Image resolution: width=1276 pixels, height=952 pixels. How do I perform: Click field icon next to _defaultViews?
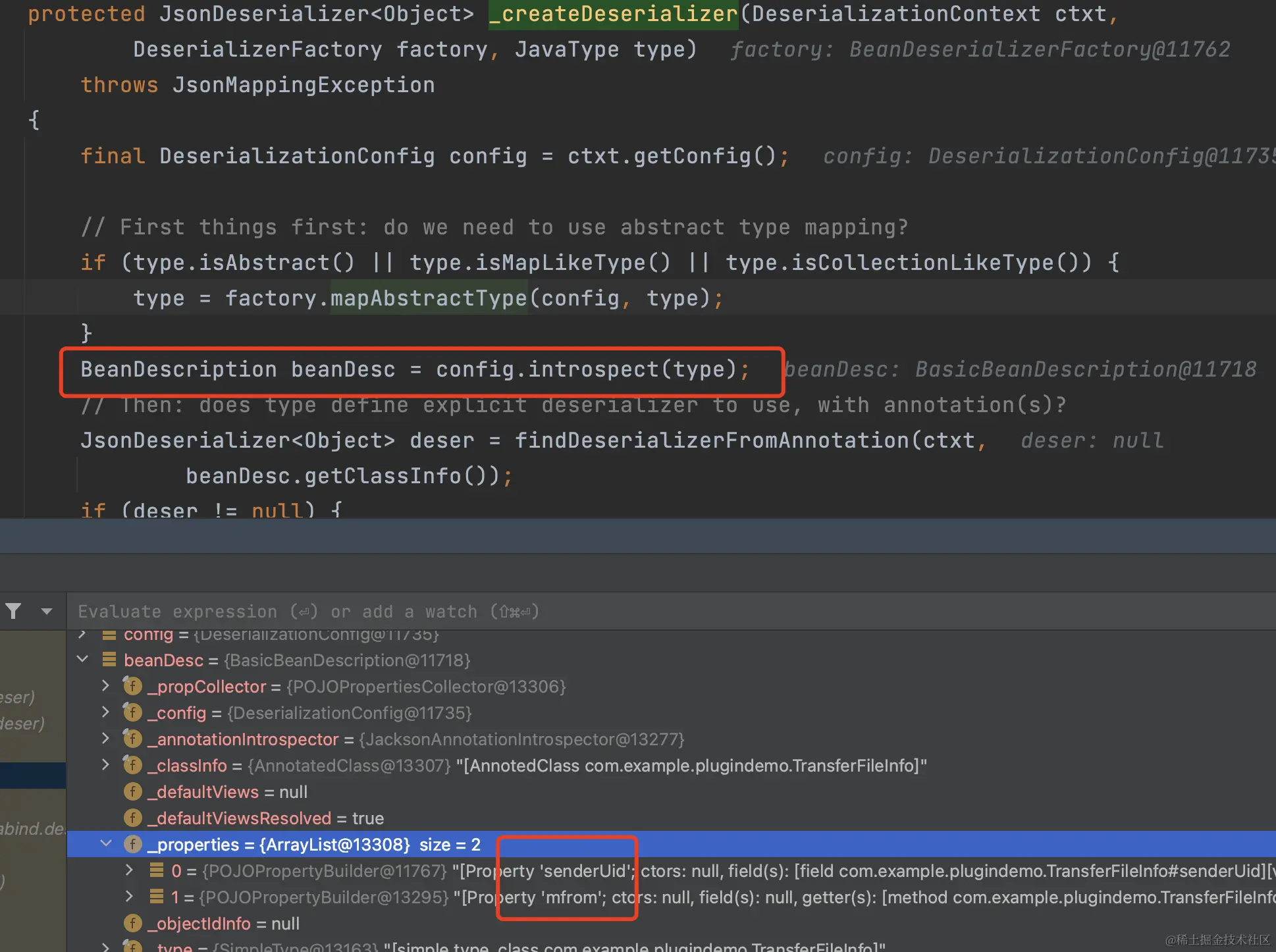coord(133,791)
